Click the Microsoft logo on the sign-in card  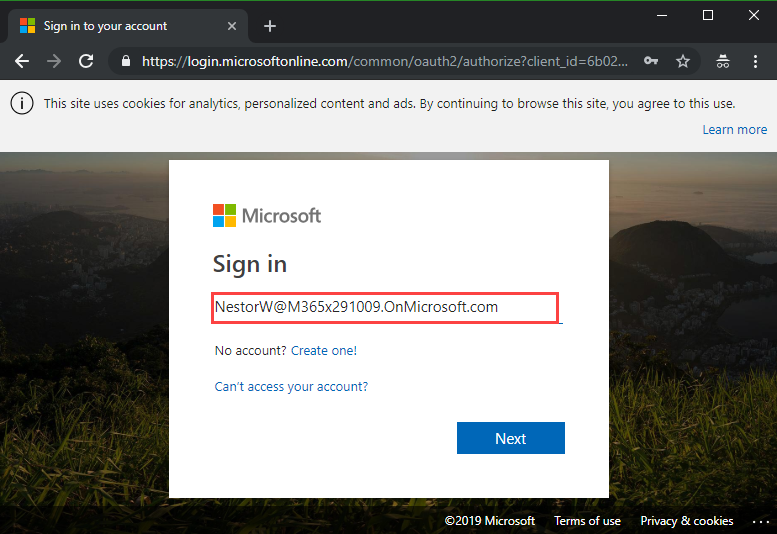(x=267, y=215)
